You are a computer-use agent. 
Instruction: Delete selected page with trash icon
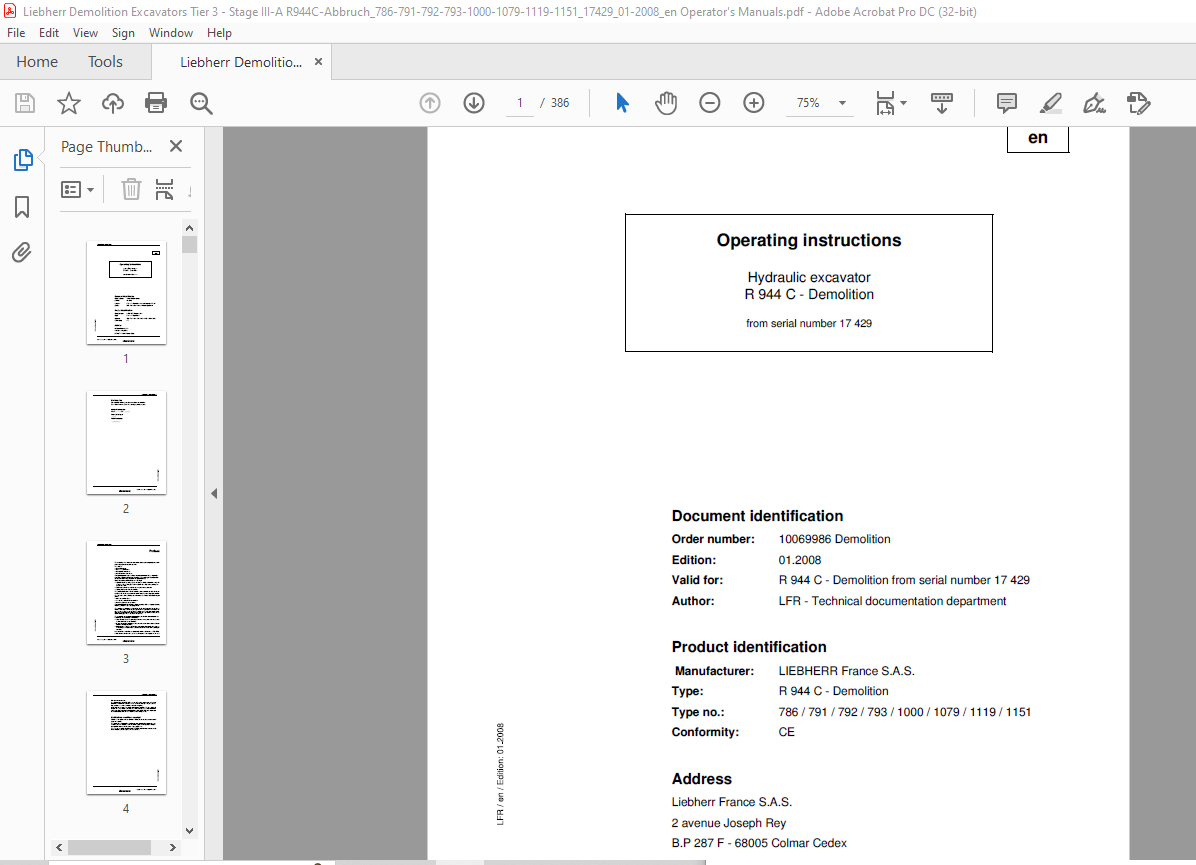point(131,188)
